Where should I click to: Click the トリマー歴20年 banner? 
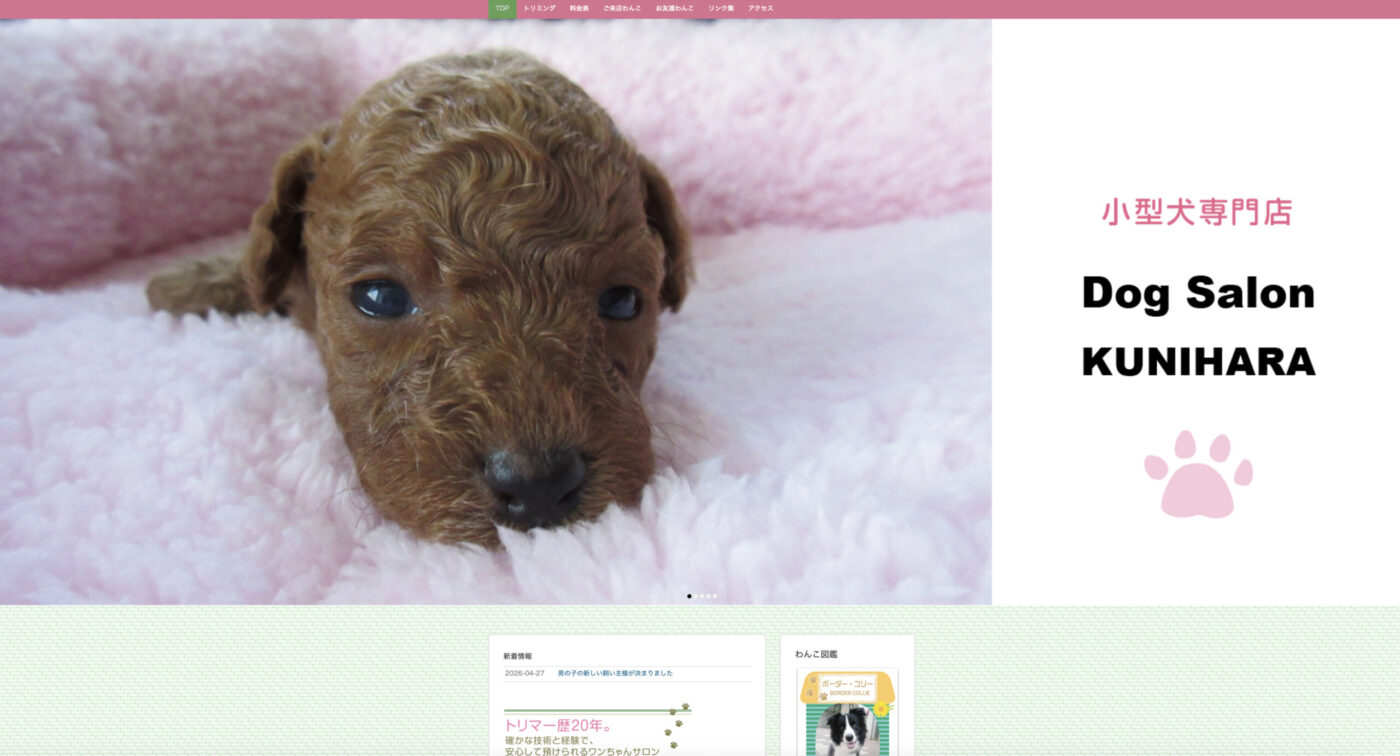(597, 730)
